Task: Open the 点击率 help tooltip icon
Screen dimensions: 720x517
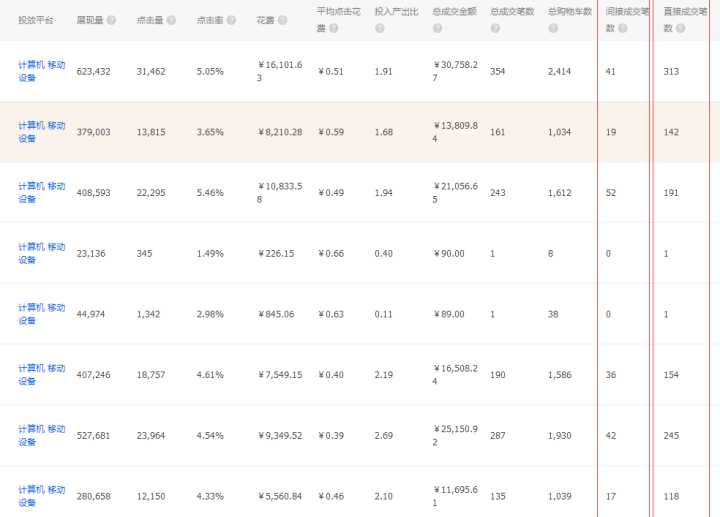Action: point(231,20)
